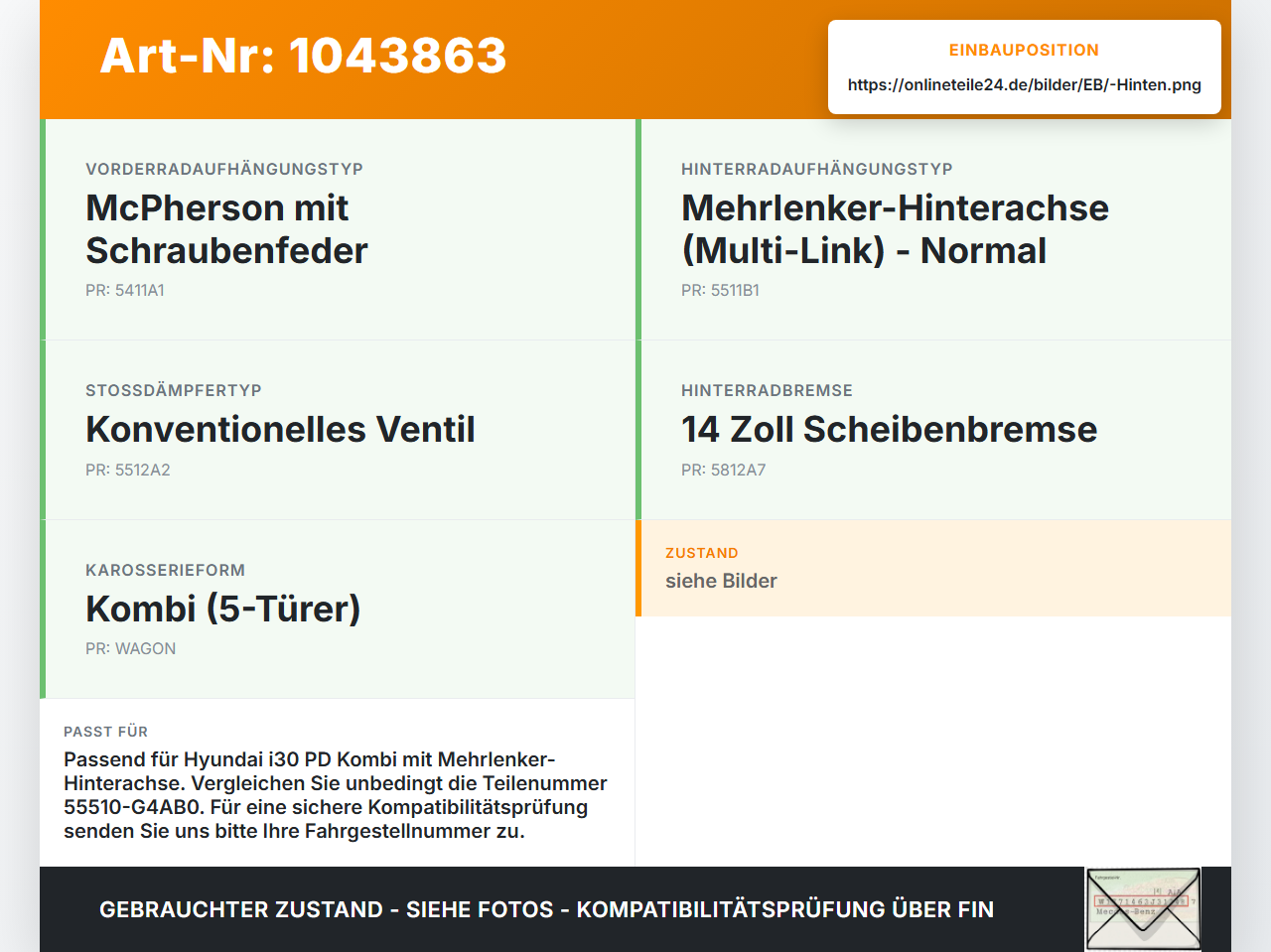Click PR code 5411A1
Image resolution: width=1271 pixels, height=952 pixels.
coord(125,290)
